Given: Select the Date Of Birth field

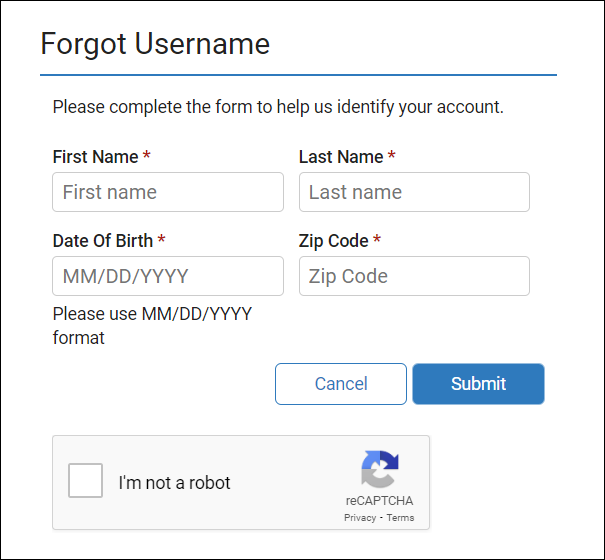Looking at the screenshot, I should tap(168, 276).
